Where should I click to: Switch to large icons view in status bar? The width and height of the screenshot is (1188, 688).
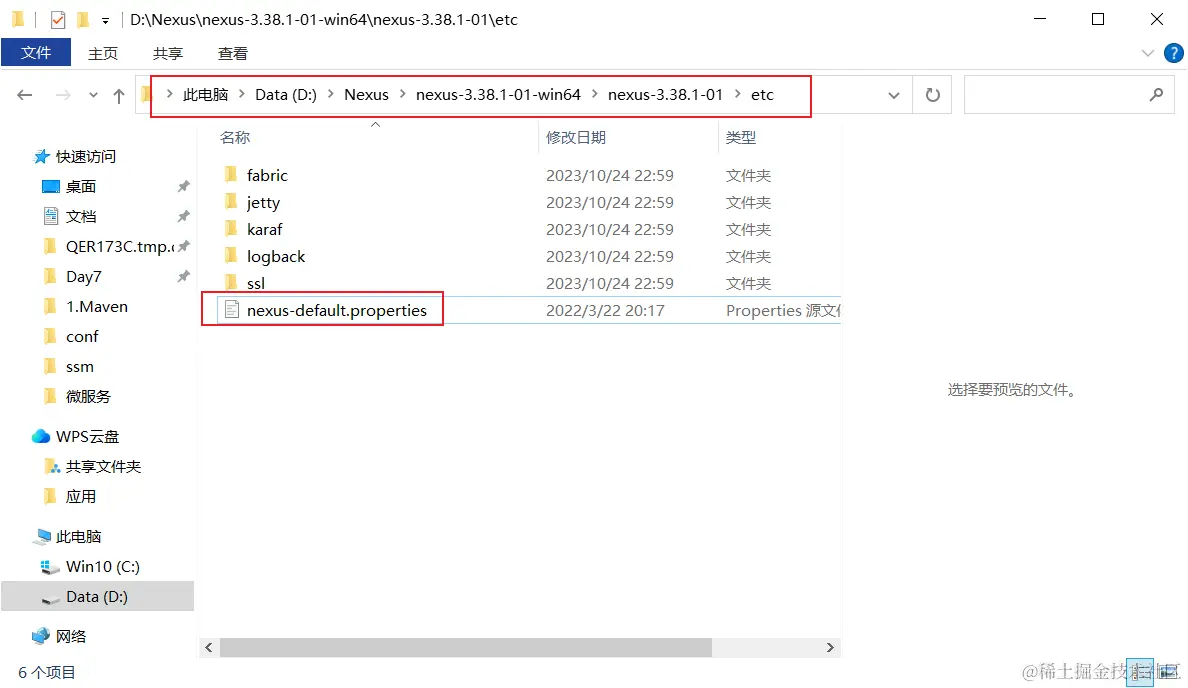(1169, 672)
